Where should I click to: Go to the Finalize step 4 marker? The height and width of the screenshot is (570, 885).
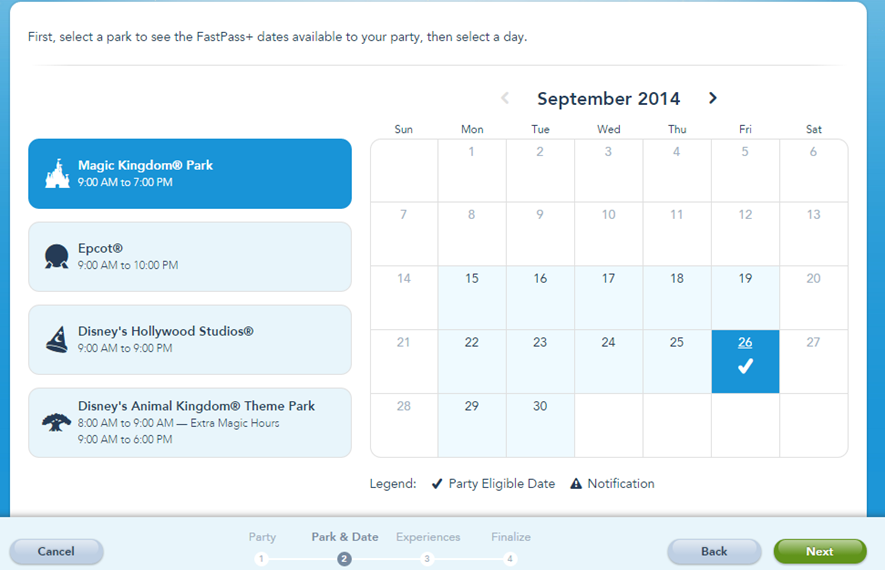tap(510, 559)
